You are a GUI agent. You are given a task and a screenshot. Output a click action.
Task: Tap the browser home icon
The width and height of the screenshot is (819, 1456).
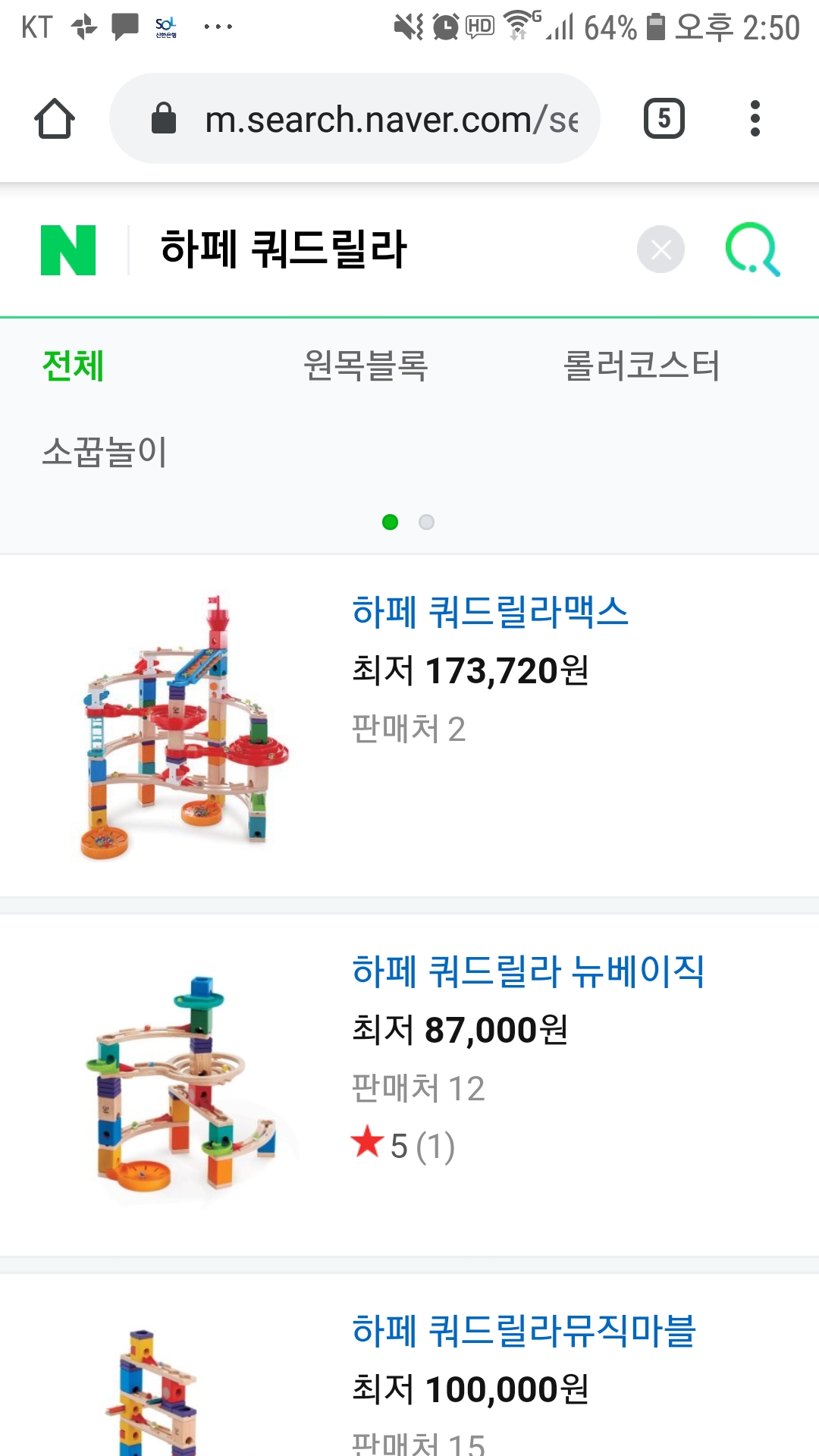coord(55,119)
